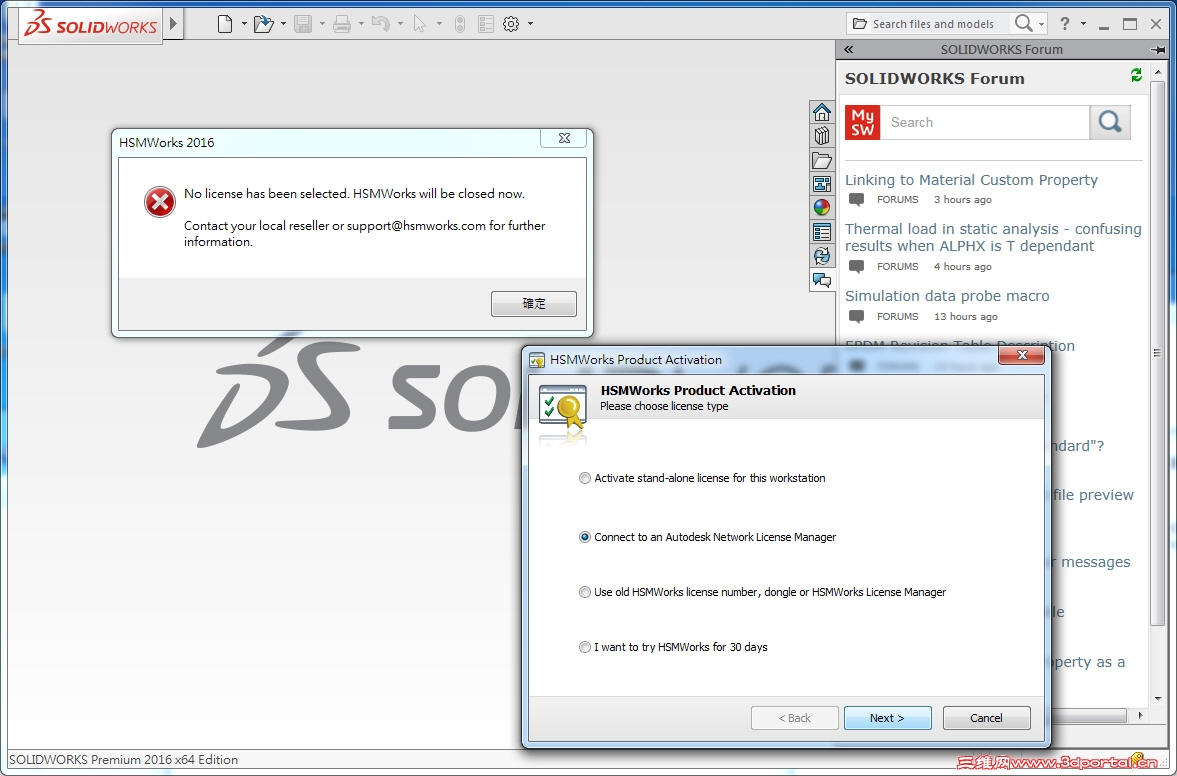Screen dimensions: 1177x776
Task: Close the HSMWorks Product Activation window
Action: tap(1021, 355)
